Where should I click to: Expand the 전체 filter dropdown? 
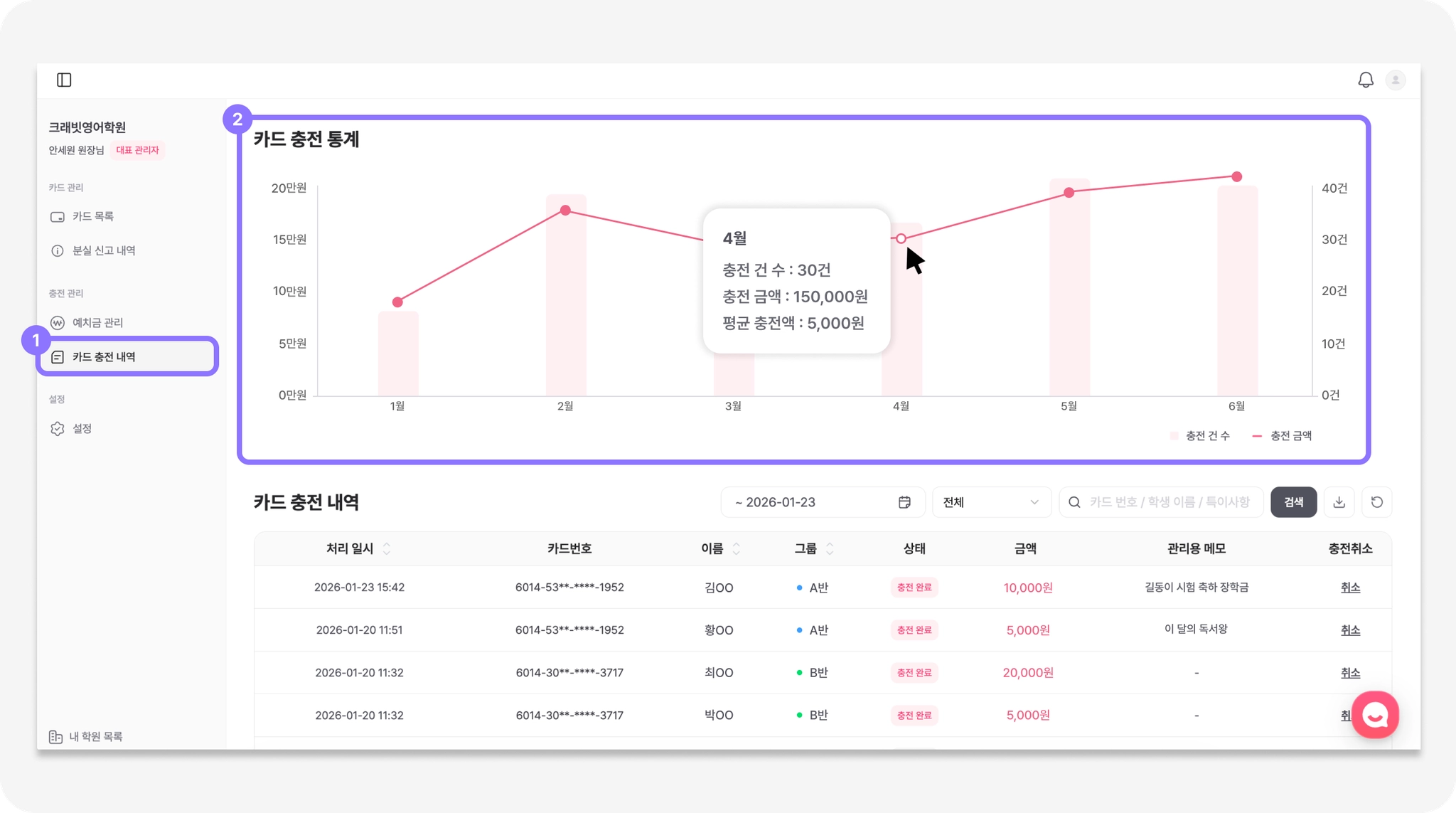(991, 502)
